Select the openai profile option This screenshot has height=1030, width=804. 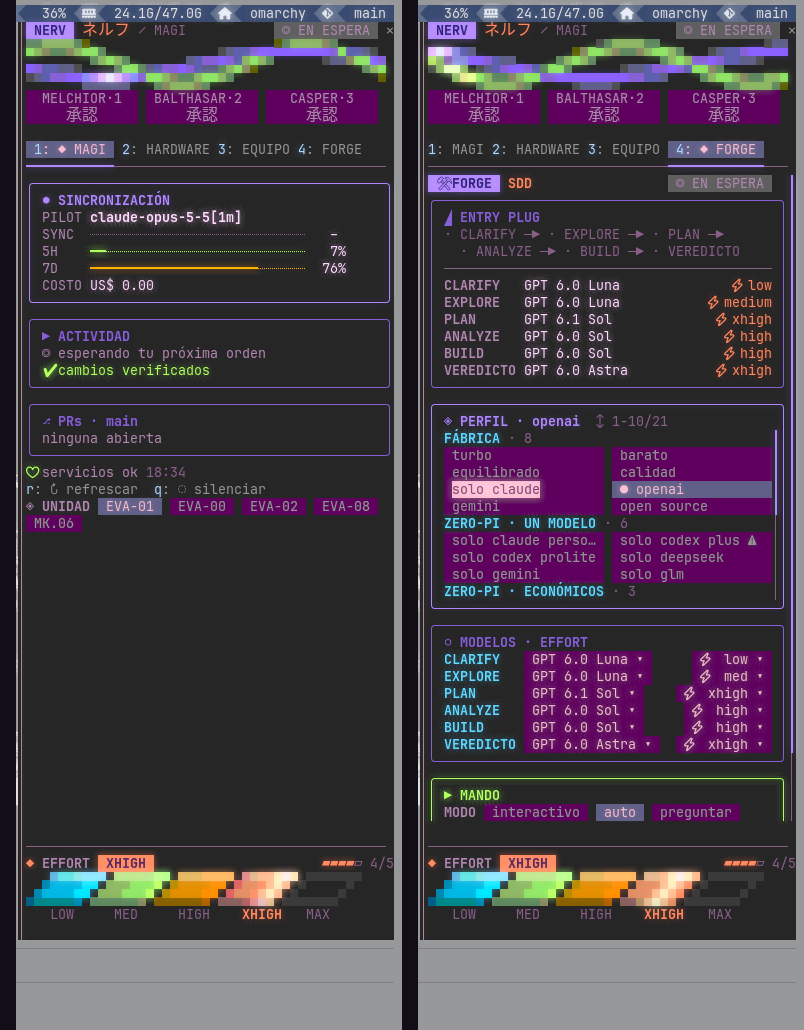[x=692, y=489]
